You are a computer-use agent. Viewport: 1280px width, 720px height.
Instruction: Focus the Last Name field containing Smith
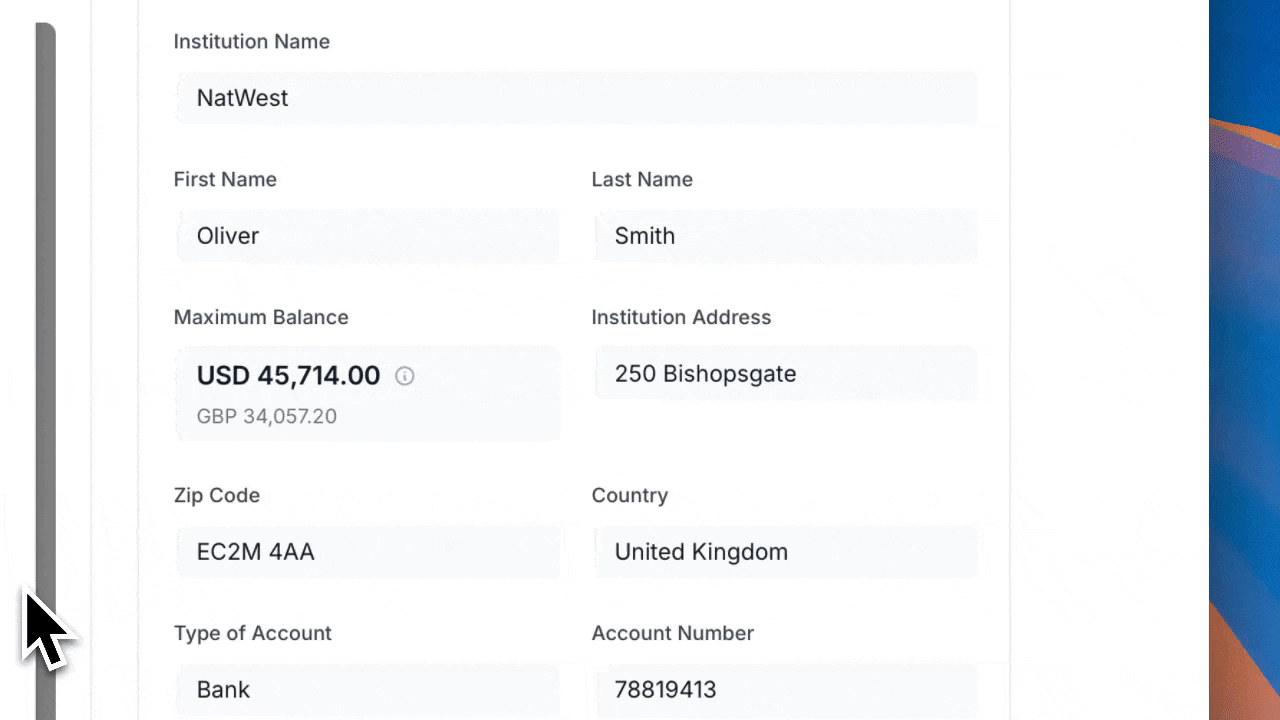point(785,236)
